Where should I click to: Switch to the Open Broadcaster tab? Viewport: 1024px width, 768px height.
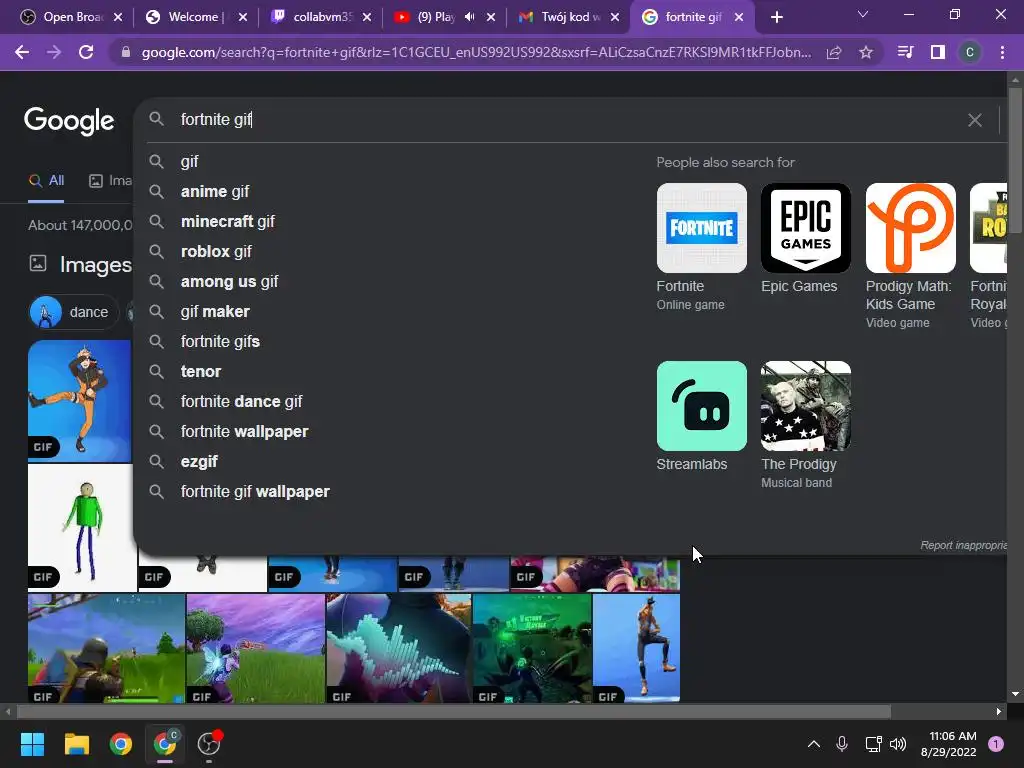tap(71, 17)
